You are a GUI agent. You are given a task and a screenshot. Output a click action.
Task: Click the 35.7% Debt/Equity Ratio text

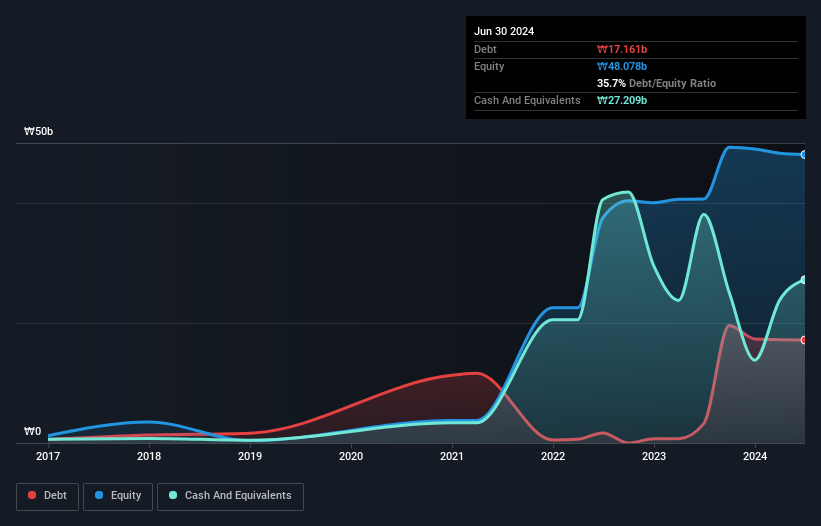tap(656, 83)
